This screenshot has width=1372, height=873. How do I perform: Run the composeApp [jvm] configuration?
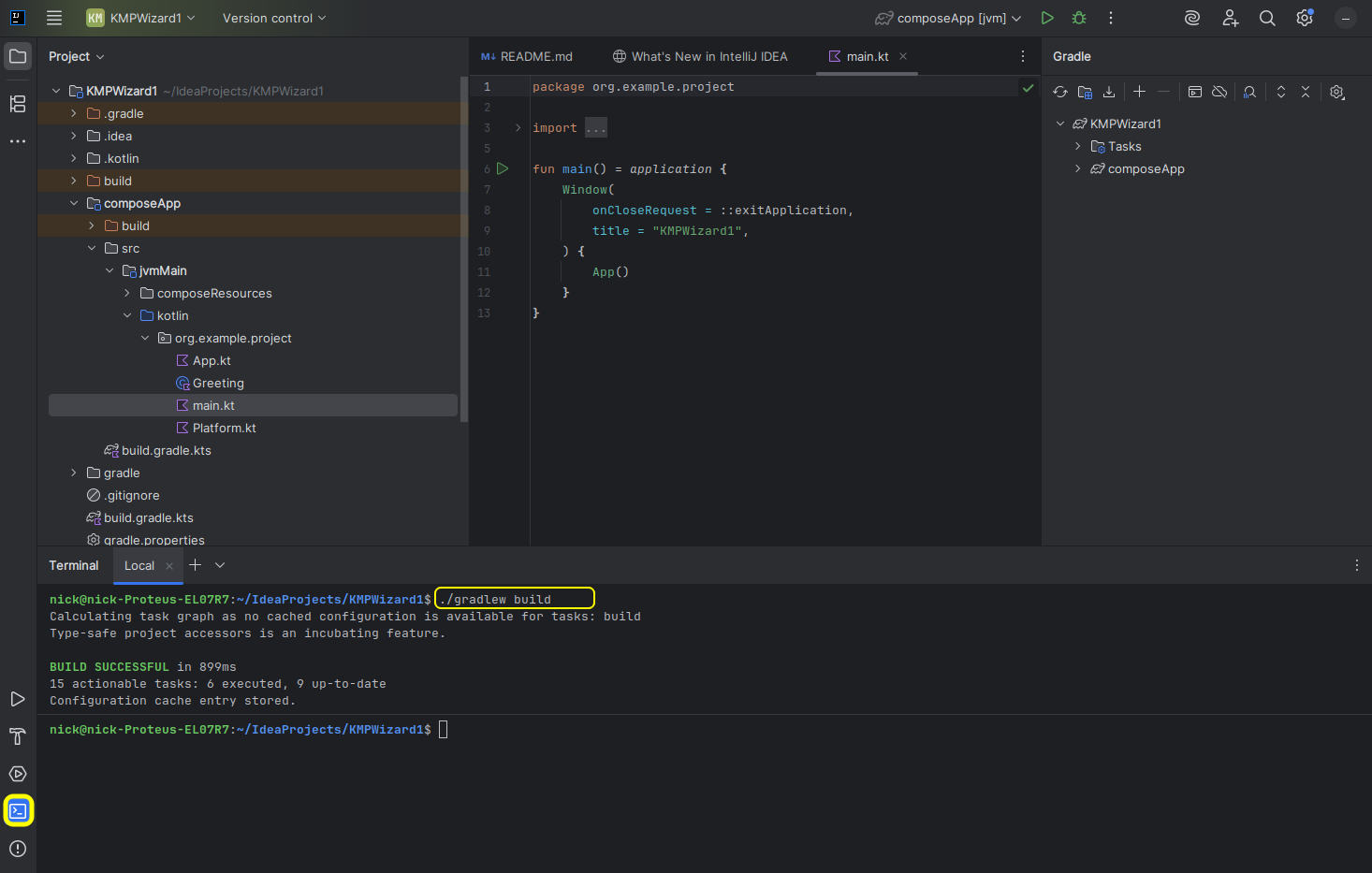tap(1047, 18)
